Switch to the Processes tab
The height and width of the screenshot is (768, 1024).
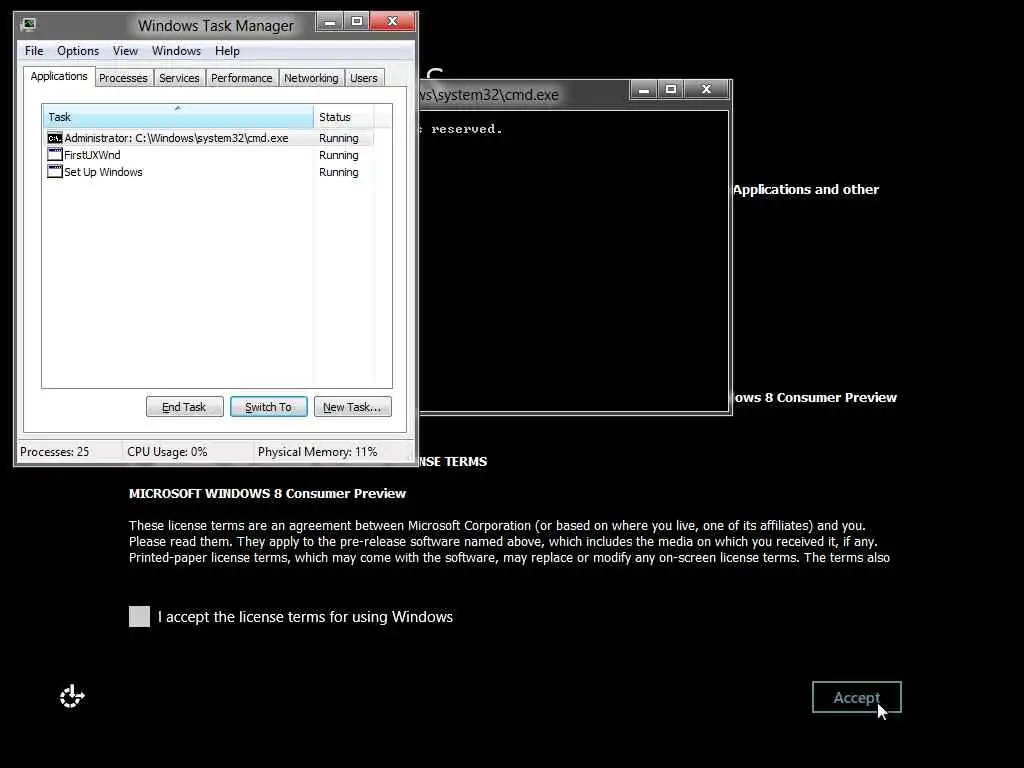point(123,78)
